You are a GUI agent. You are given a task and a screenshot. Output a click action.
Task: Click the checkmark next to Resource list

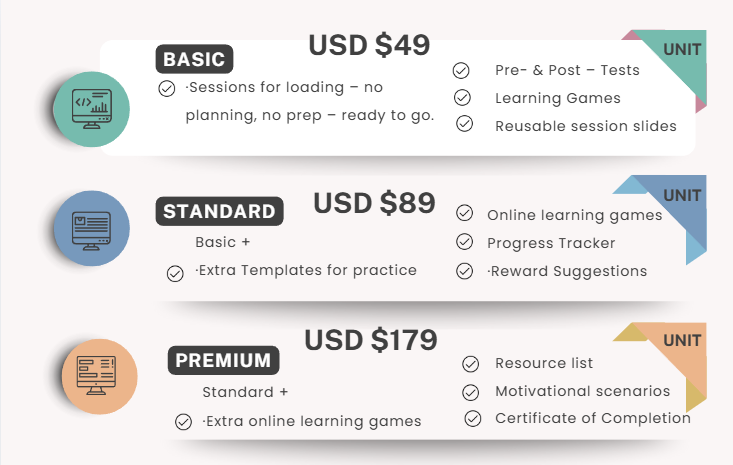pyautogui.click(x=471, y=363)
